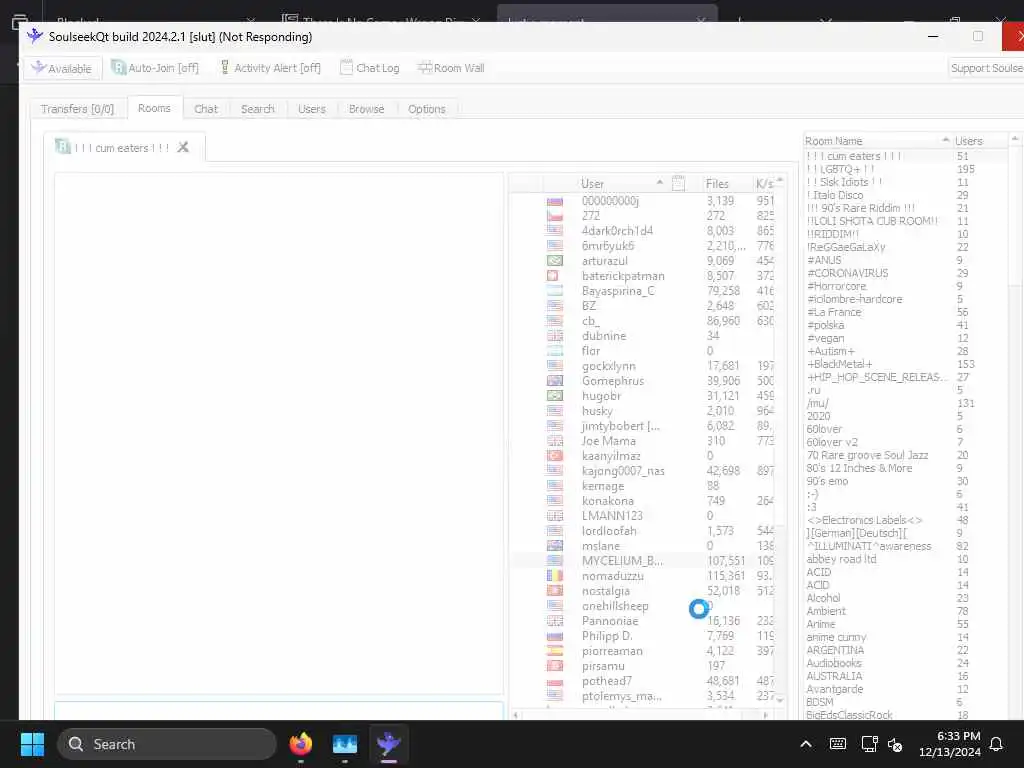Viewport: 1024px width, 768px height.
Task: Click the user list vertical scrollbar
Action: tap(780, 440)
